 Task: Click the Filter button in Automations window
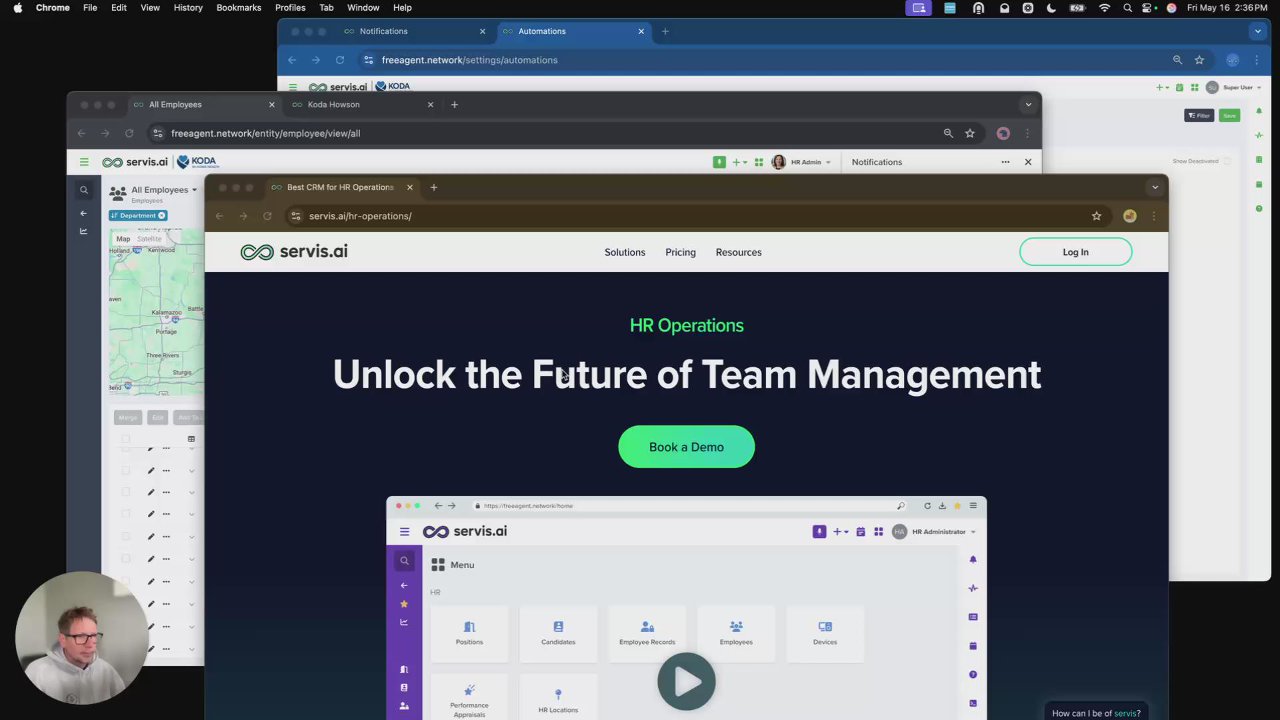click(x=1199, y=116)
